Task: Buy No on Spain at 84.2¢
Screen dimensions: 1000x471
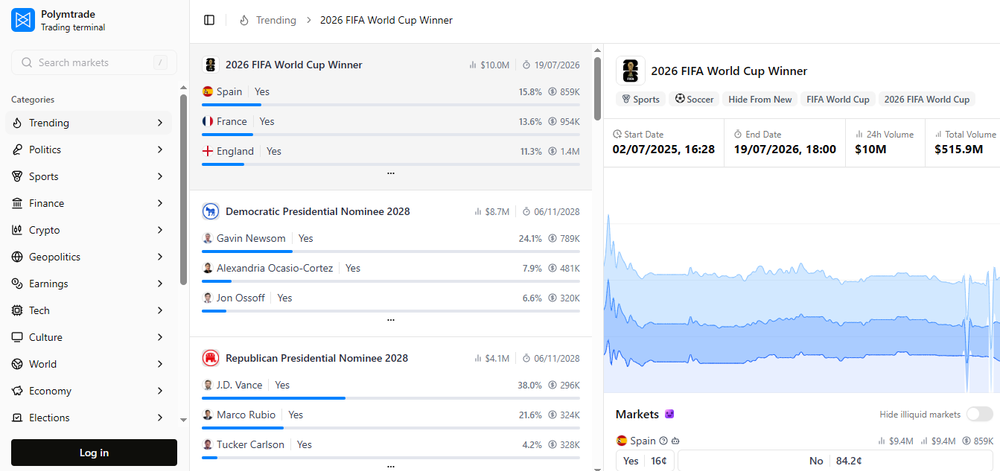Action: coord(836,461)
